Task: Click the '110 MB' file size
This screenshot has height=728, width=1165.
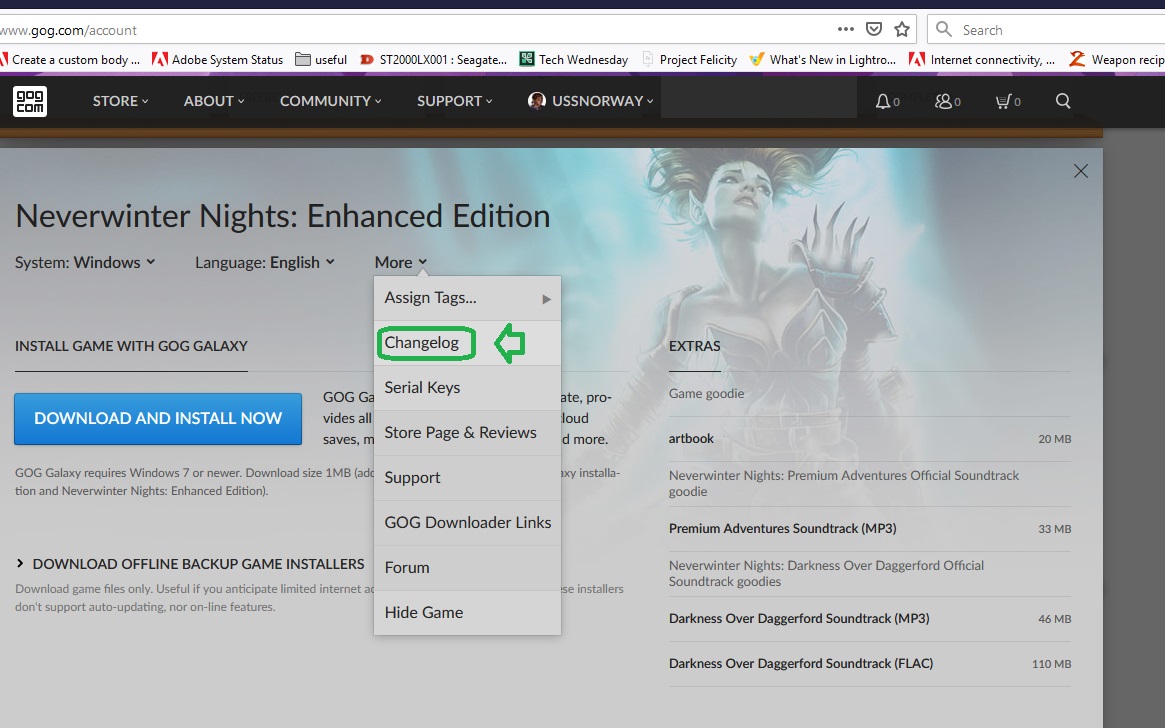Action: pyautogui.click(x=1051, y=664)
